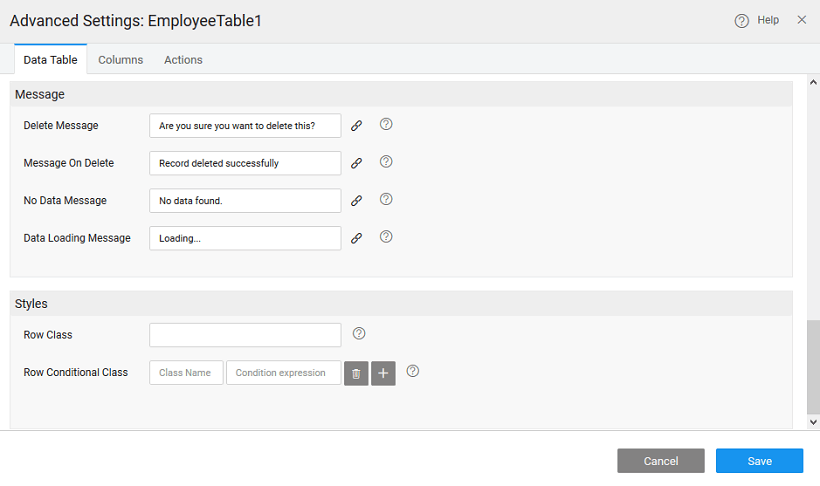Viewport: 820px width, 486px height.
Task: Focus the Row Class input field
Action: tap(245, 335)
